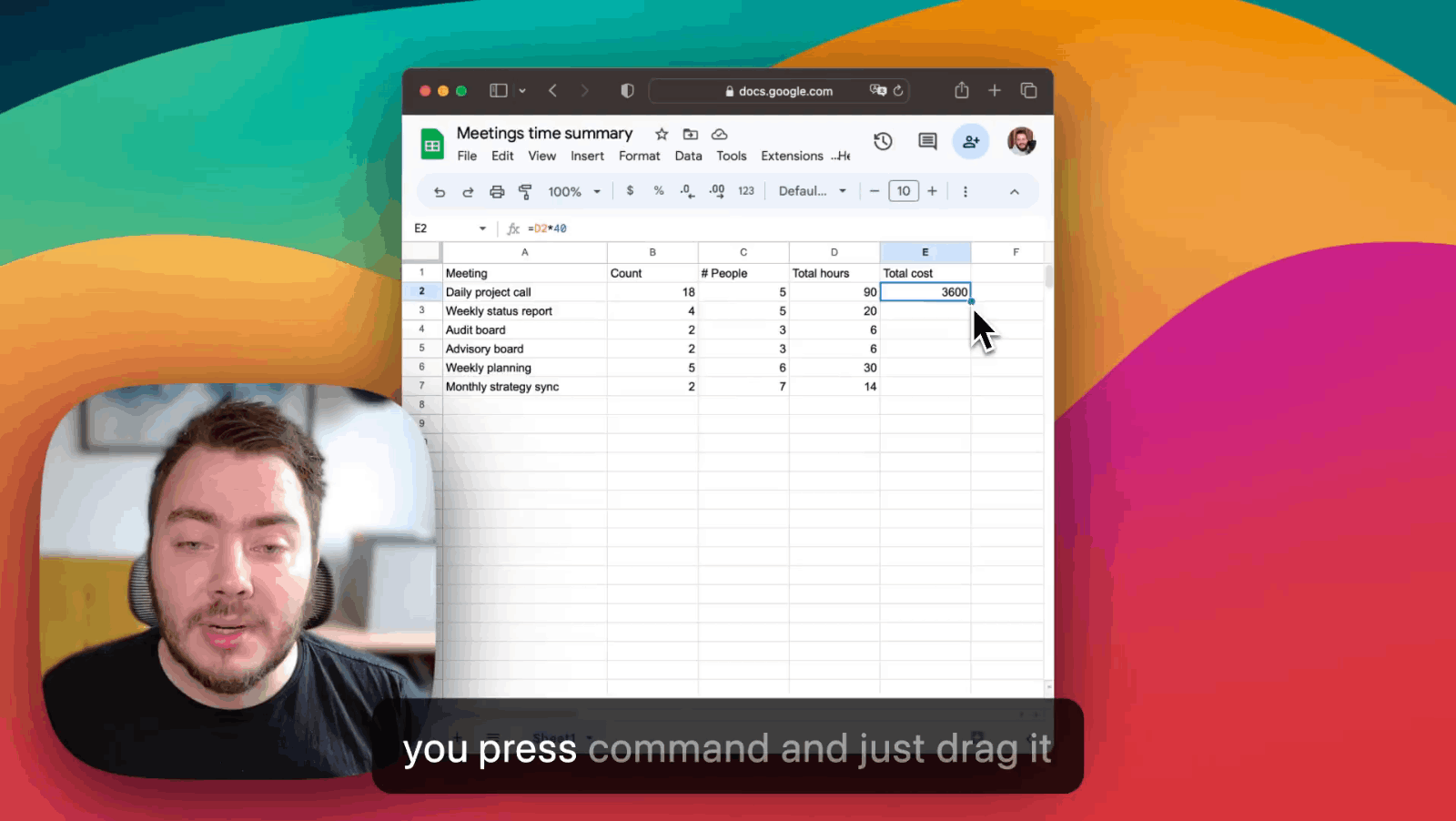Click the docs.google.com address bar
Viewport: 1456px width, 821px height.
778,91
